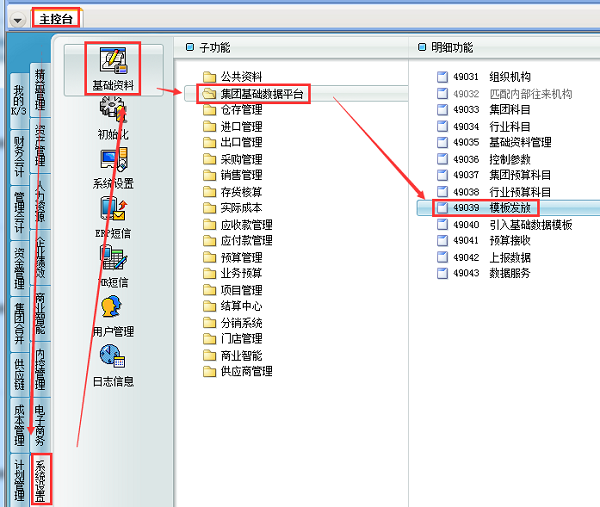Select the 存货核算 folder icon
Image resolution: width=600 pixels, height=507 pixels.
coord(209,191)
